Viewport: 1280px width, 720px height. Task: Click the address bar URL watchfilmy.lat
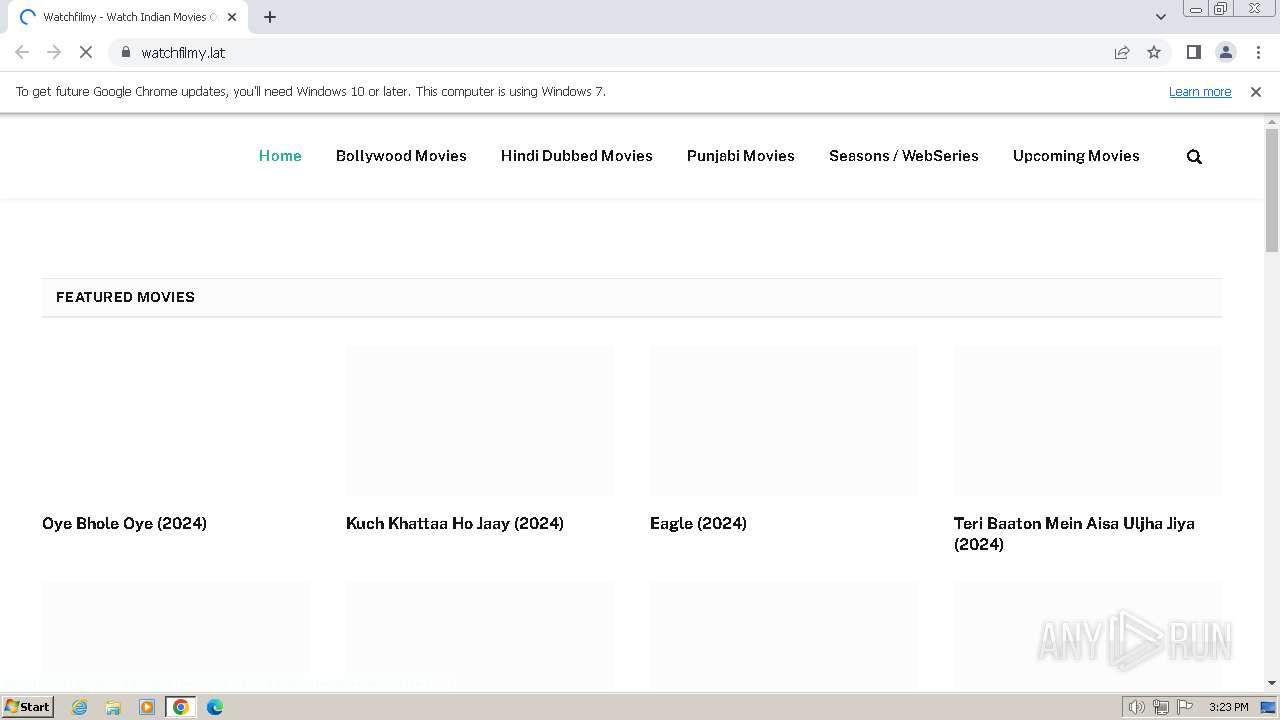[x=183, y=52]
